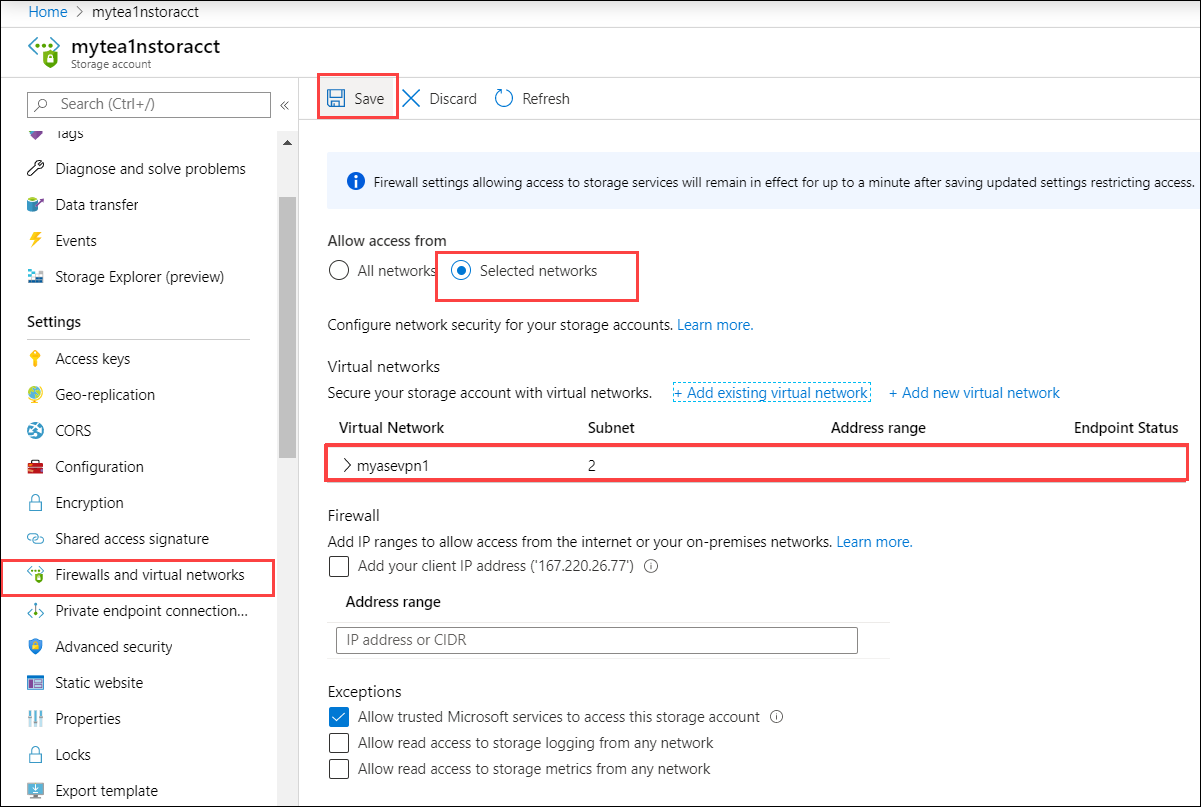Click the info icon beside client IP address
1201x807 pixels.
coord(651,566)
